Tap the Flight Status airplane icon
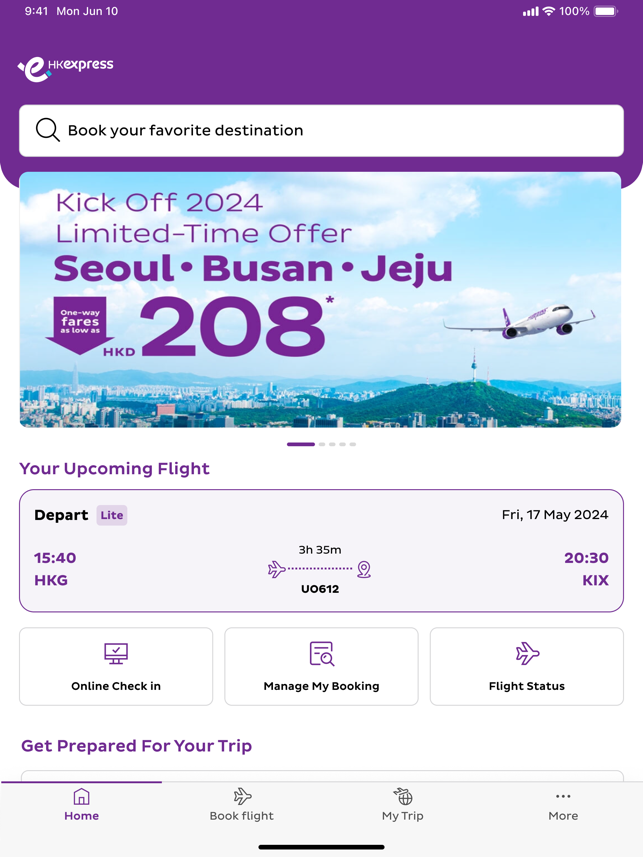 pos(527,653)
